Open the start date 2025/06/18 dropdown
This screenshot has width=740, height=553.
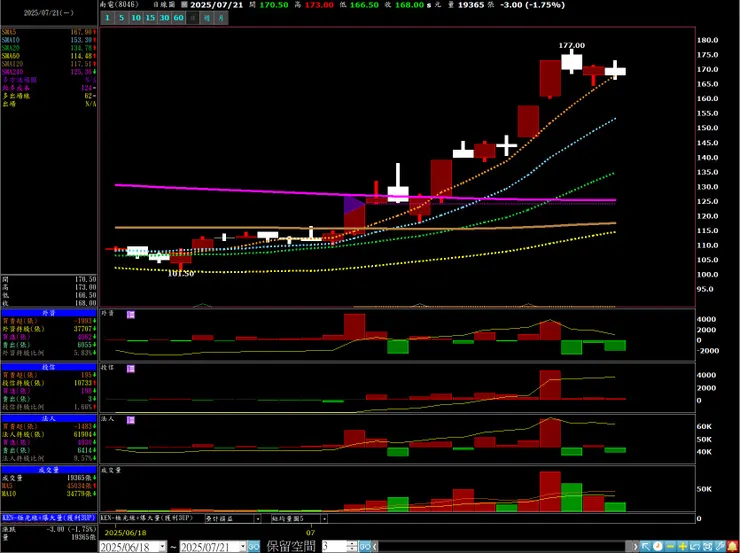(163, 546)
